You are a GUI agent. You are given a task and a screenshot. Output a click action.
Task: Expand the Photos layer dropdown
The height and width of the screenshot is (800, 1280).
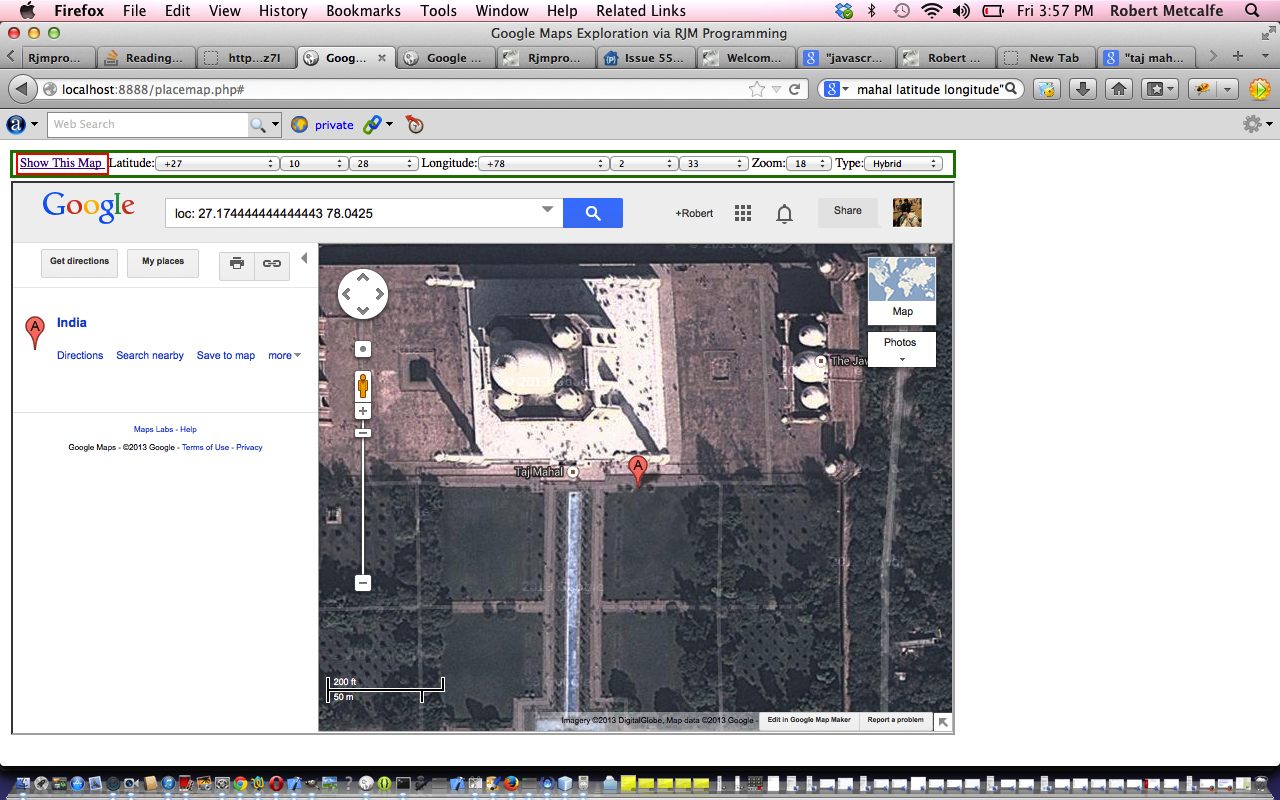[x=902, y=349]
